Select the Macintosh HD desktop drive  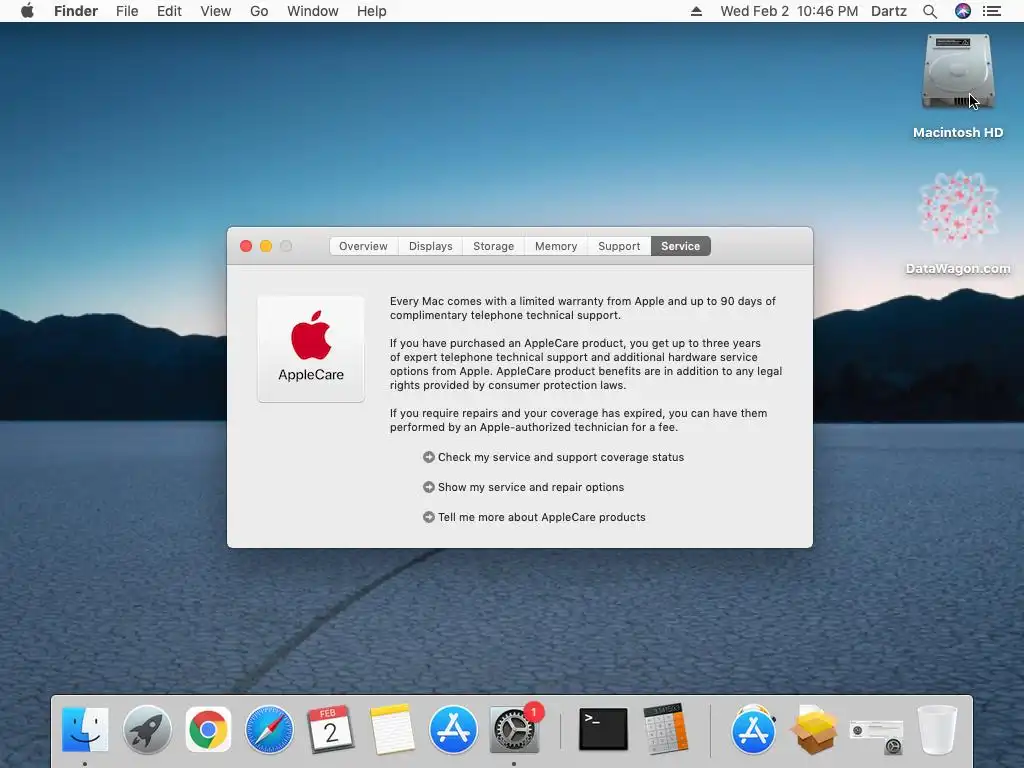958,87
